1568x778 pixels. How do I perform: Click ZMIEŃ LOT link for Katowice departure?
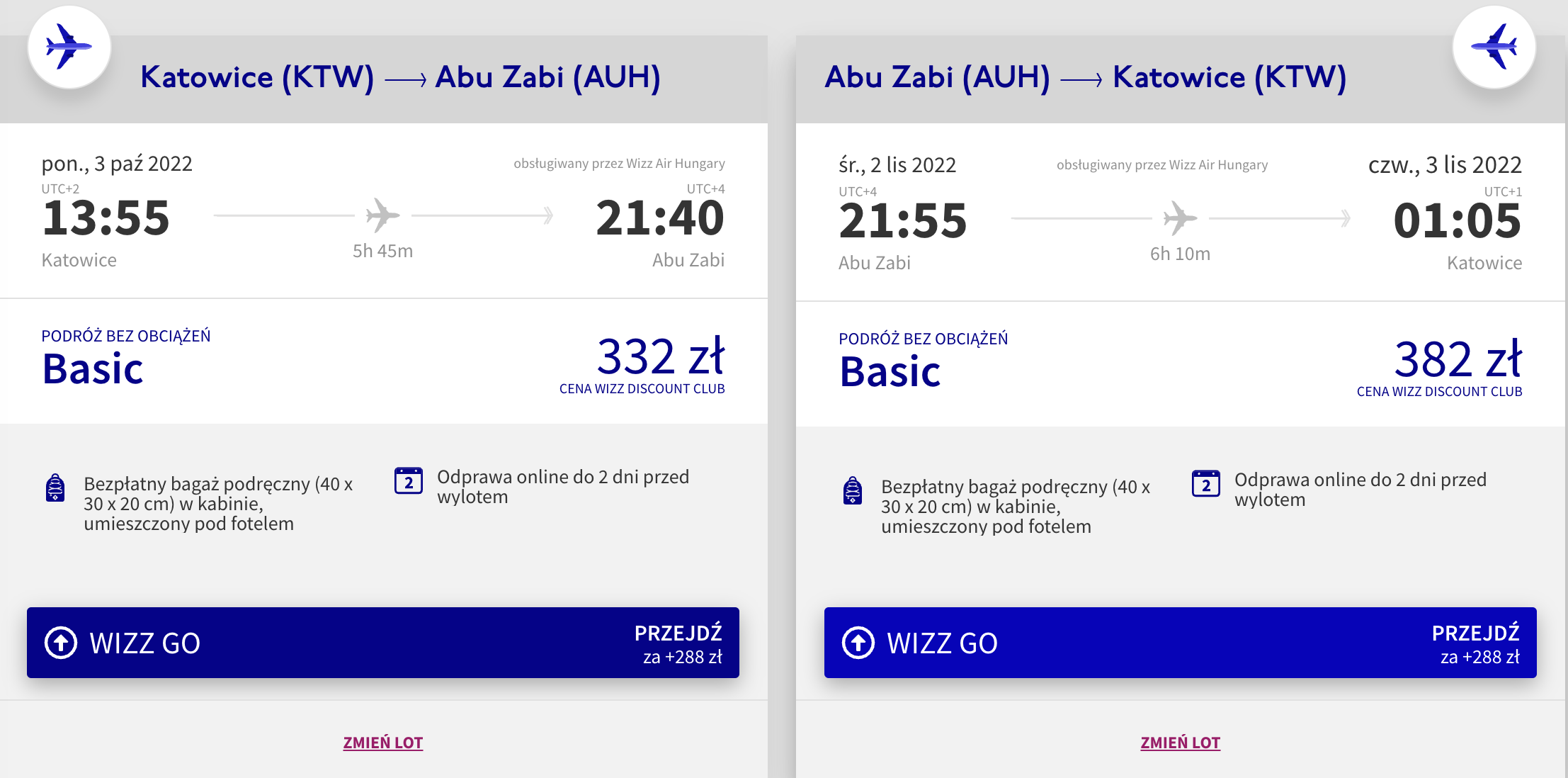pos(382,743)
